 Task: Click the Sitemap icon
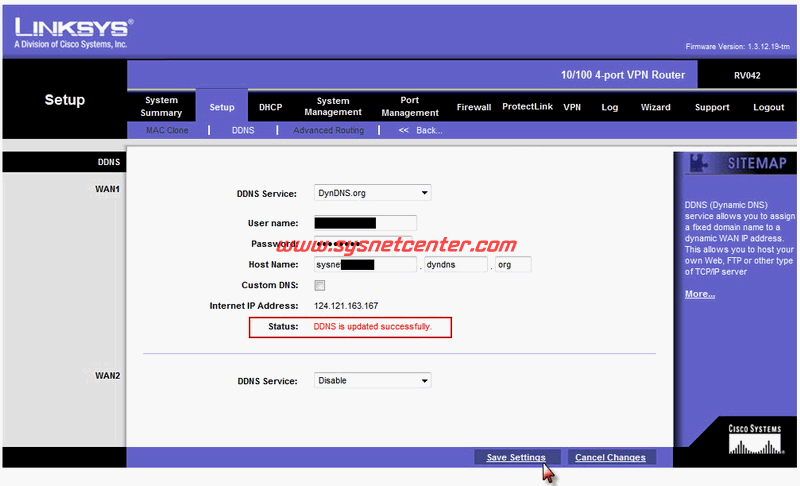pos(698,163)
